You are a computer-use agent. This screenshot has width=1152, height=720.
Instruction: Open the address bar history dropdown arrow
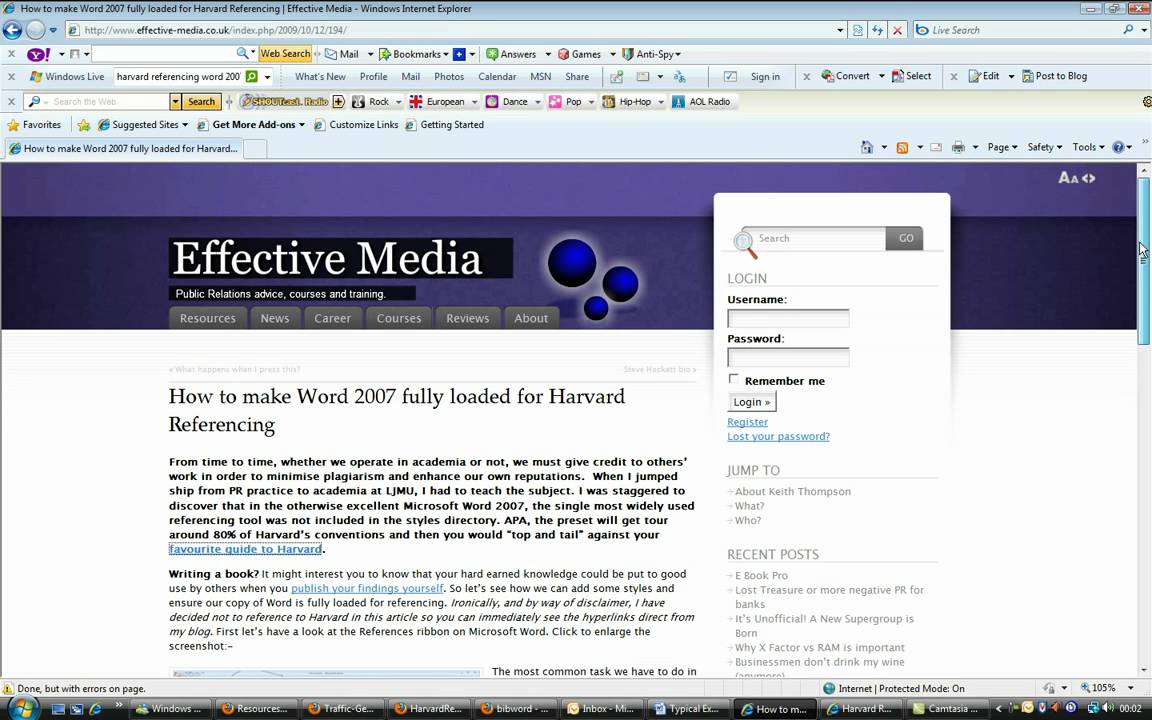point(840,30)
